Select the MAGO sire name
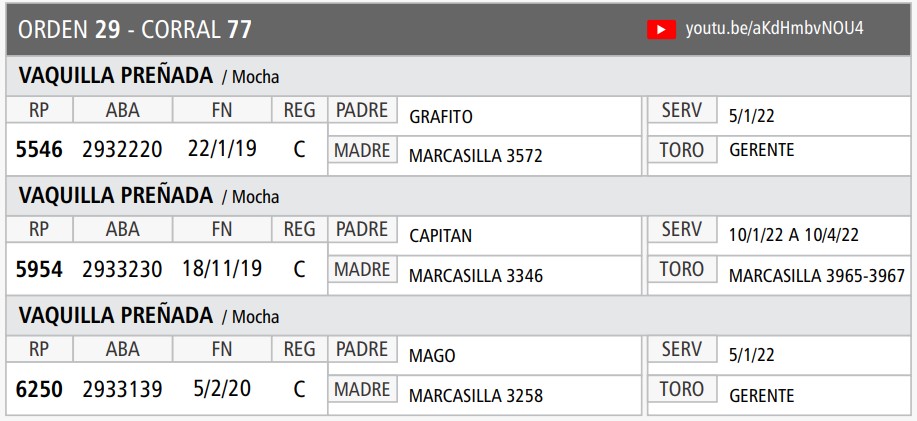This screenshot has height=421, width=917. click(432, 356)
